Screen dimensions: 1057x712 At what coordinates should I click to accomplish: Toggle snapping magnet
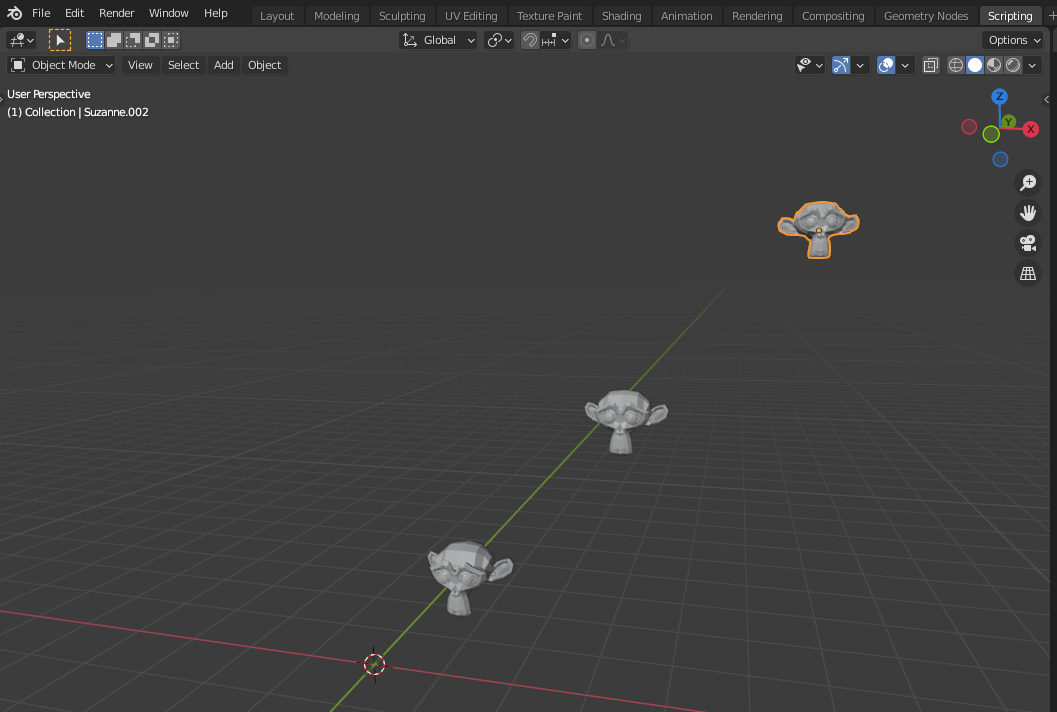(530, 40)
